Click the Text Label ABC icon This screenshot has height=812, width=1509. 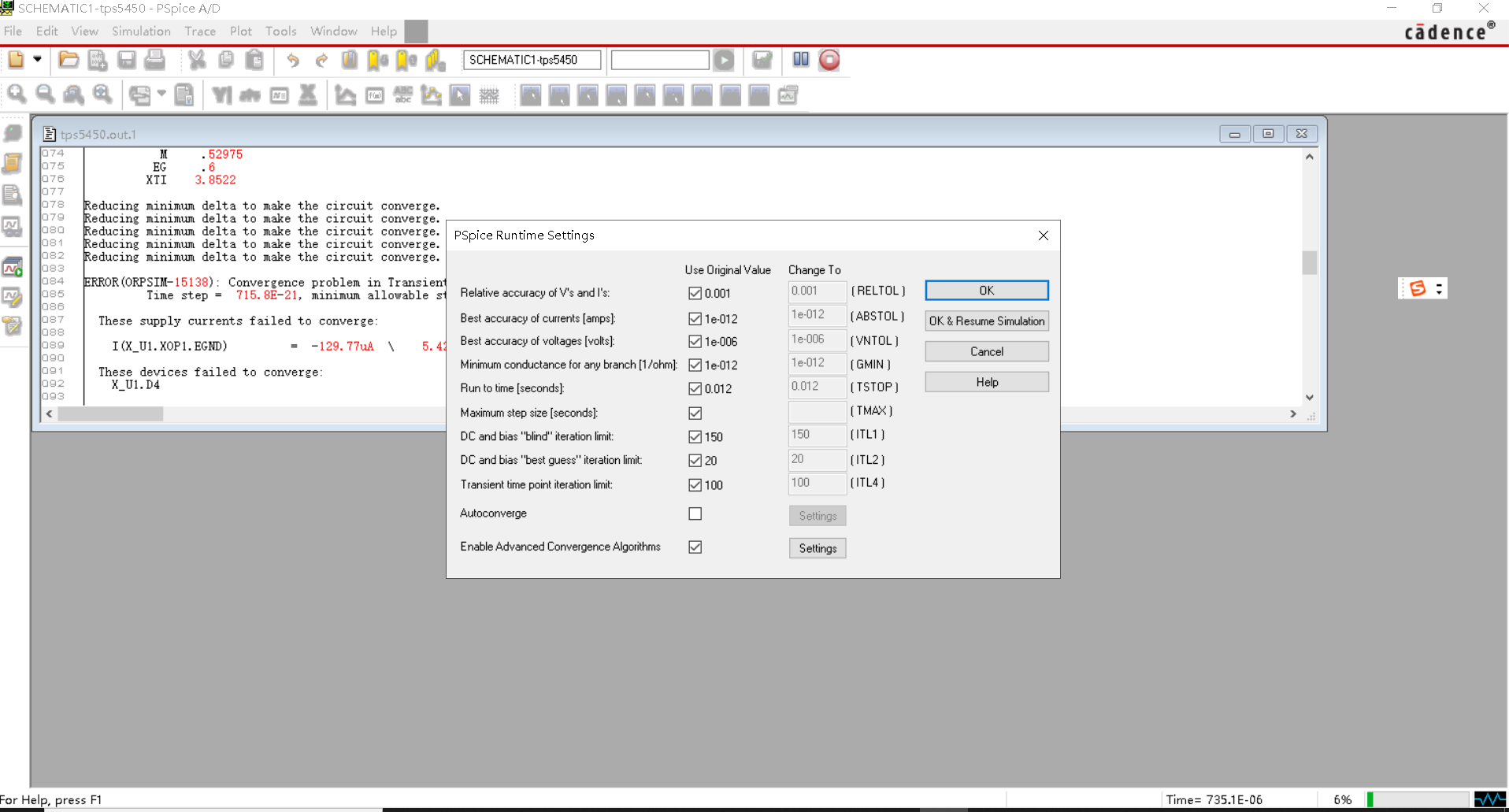click(x=403, y=95)
